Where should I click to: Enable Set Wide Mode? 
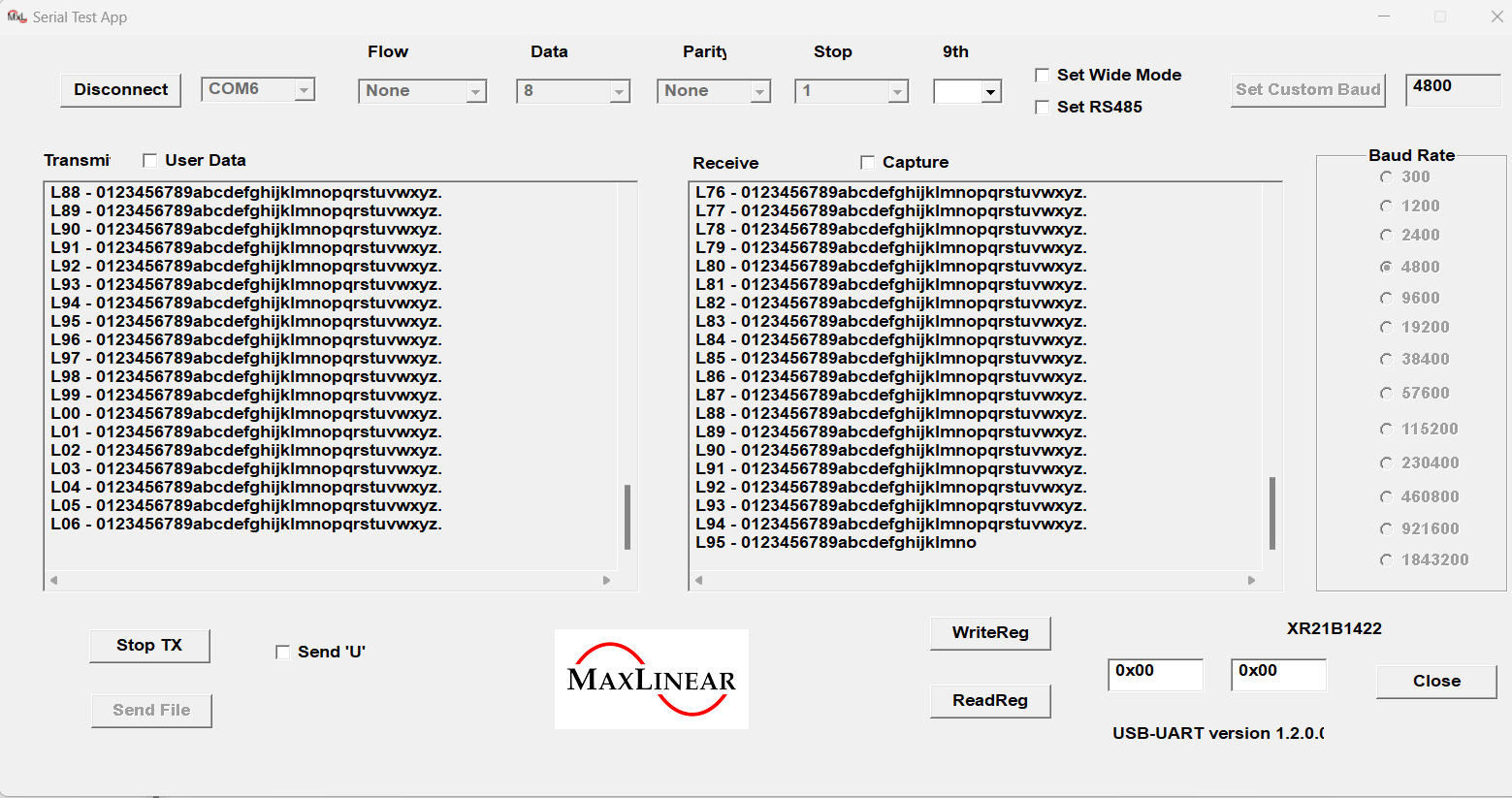tap(1042, 74)
